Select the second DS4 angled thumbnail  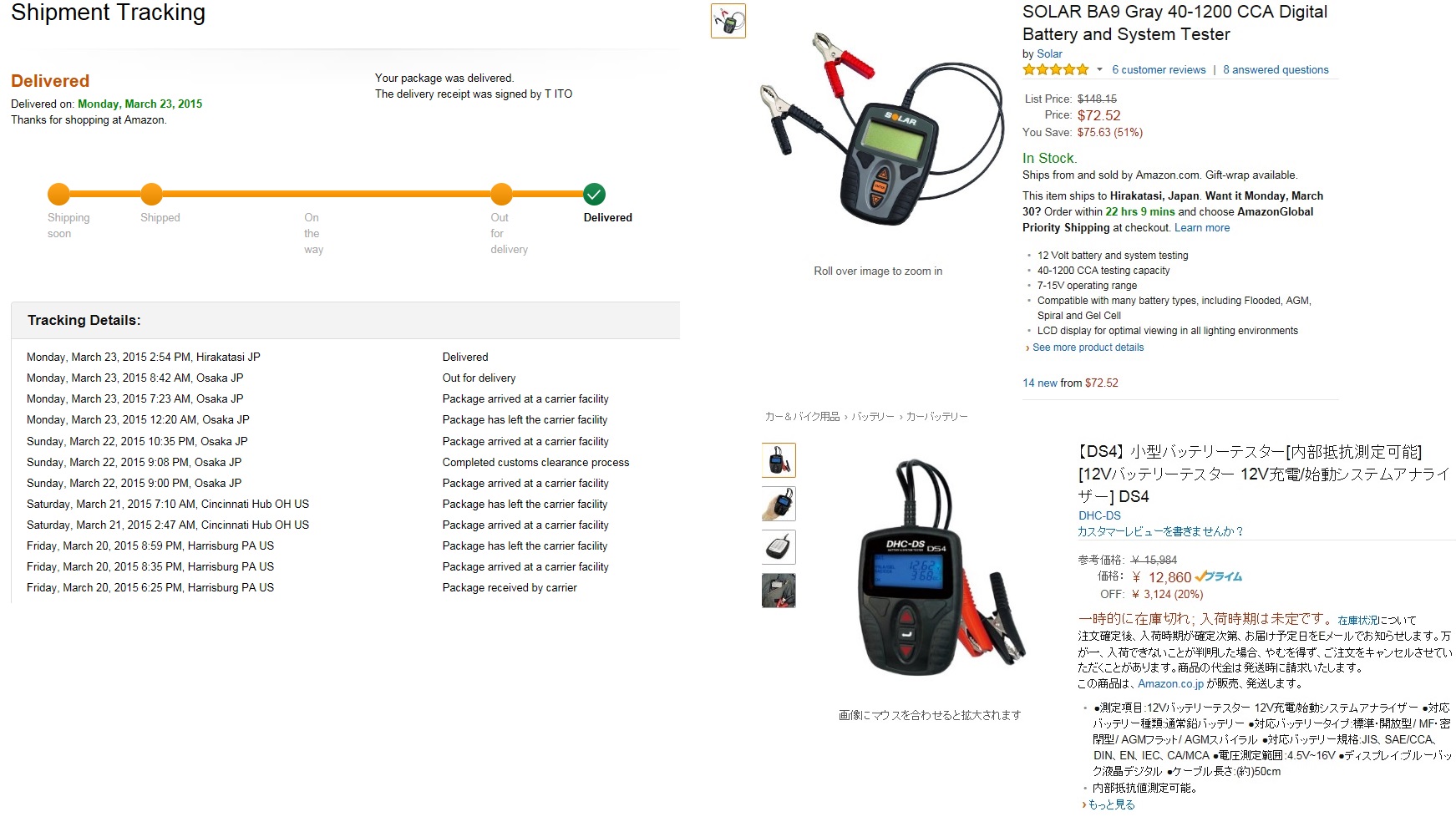point(779,504)
